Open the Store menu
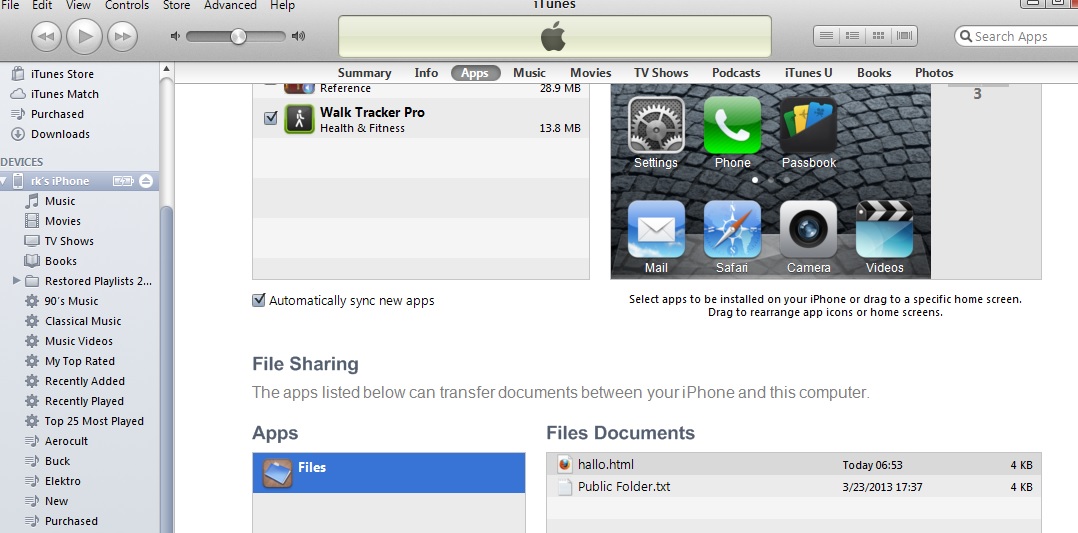The width and height of the screenshot is (1078, 533). pyautogui.click(x=177, y=6)
